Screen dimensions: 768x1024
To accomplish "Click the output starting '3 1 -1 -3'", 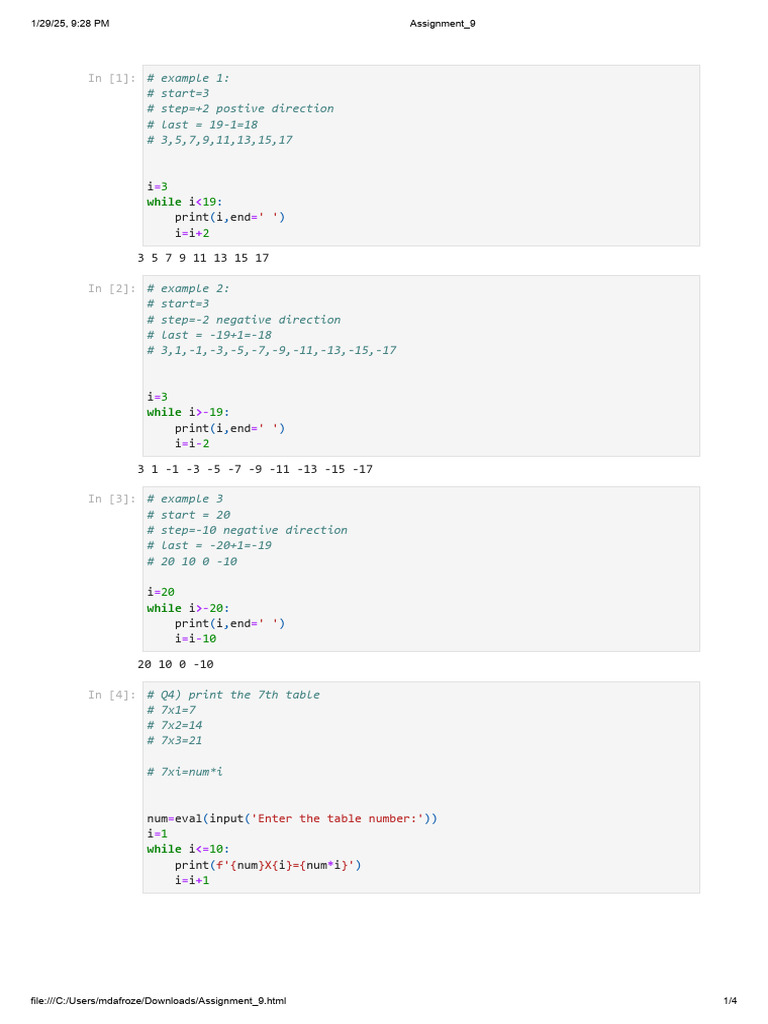I will pyautogui.click(x=255, y=469).
